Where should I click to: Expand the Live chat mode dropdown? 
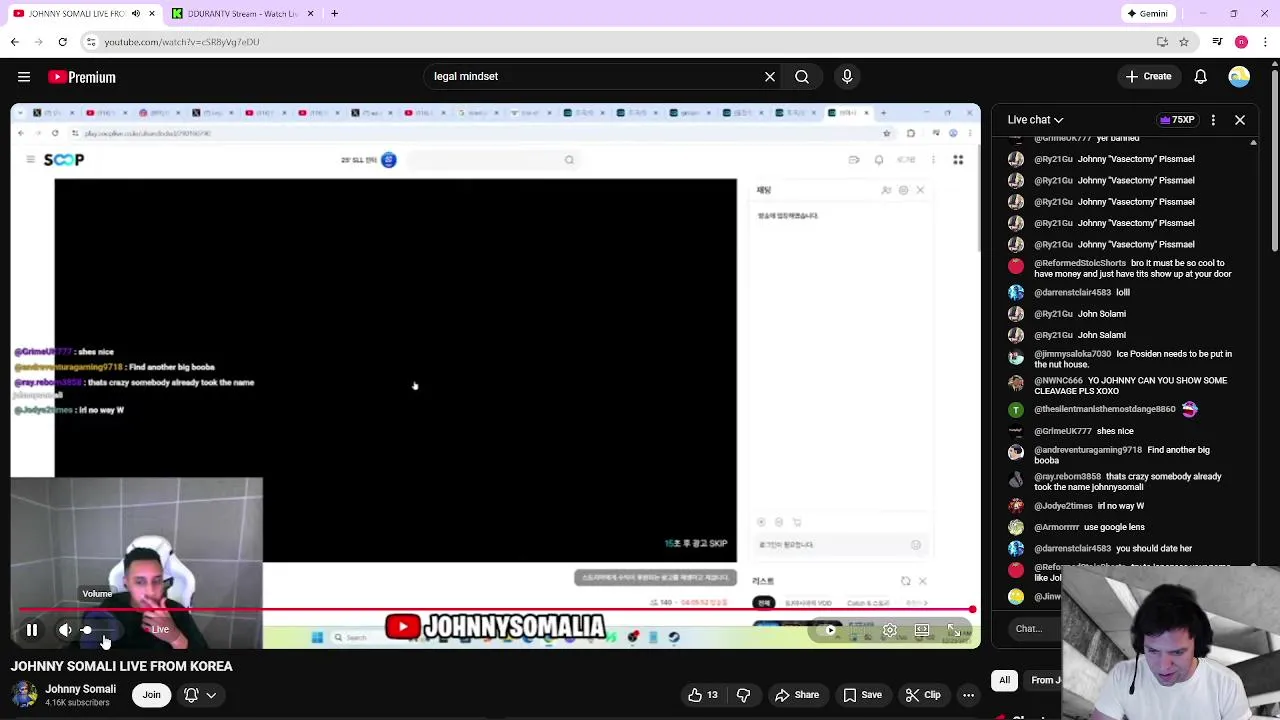click(1035, 120)
